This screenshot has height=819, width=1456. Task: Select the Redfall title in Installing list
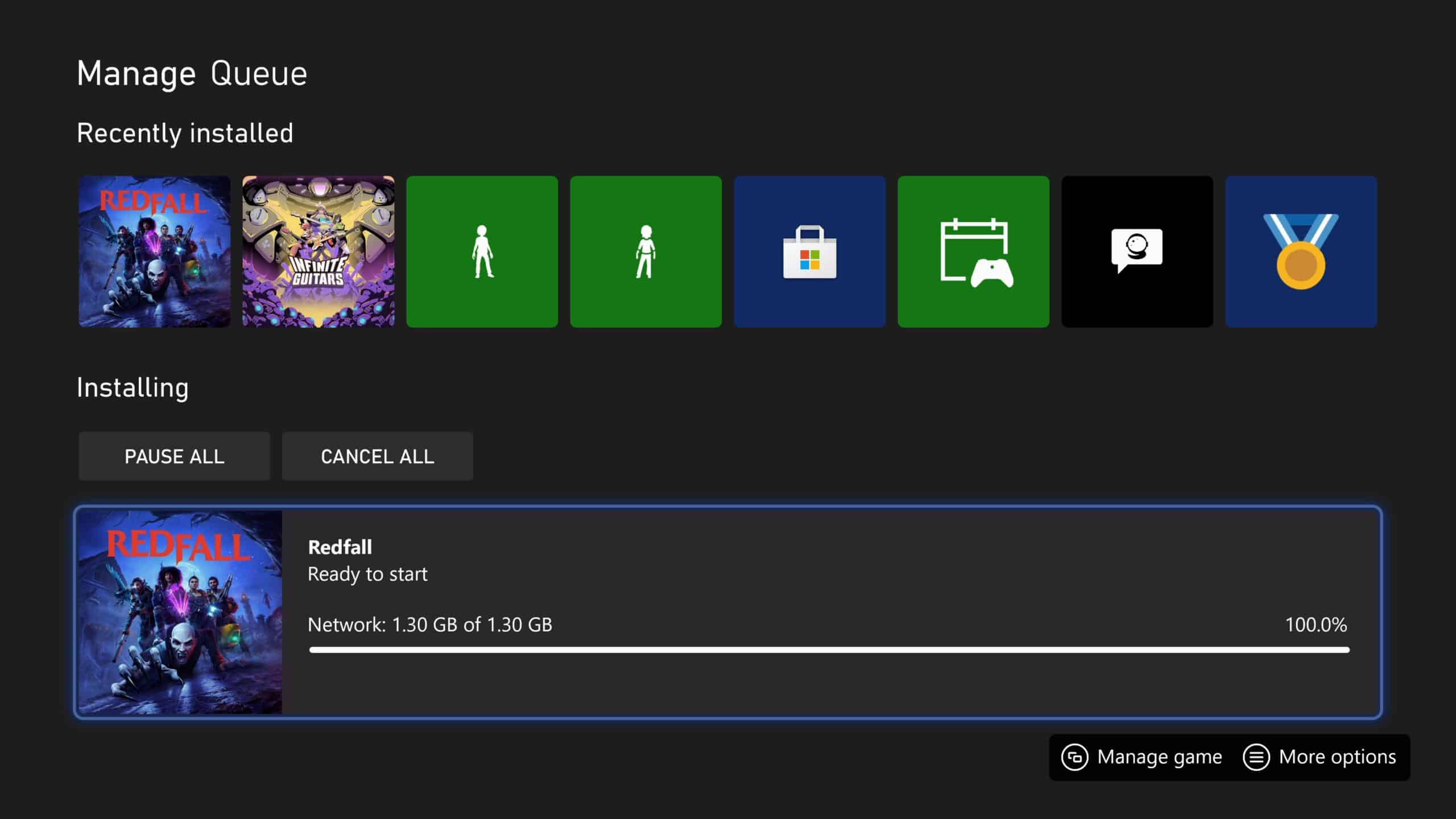pyautogui.click(x=340, y=547)
